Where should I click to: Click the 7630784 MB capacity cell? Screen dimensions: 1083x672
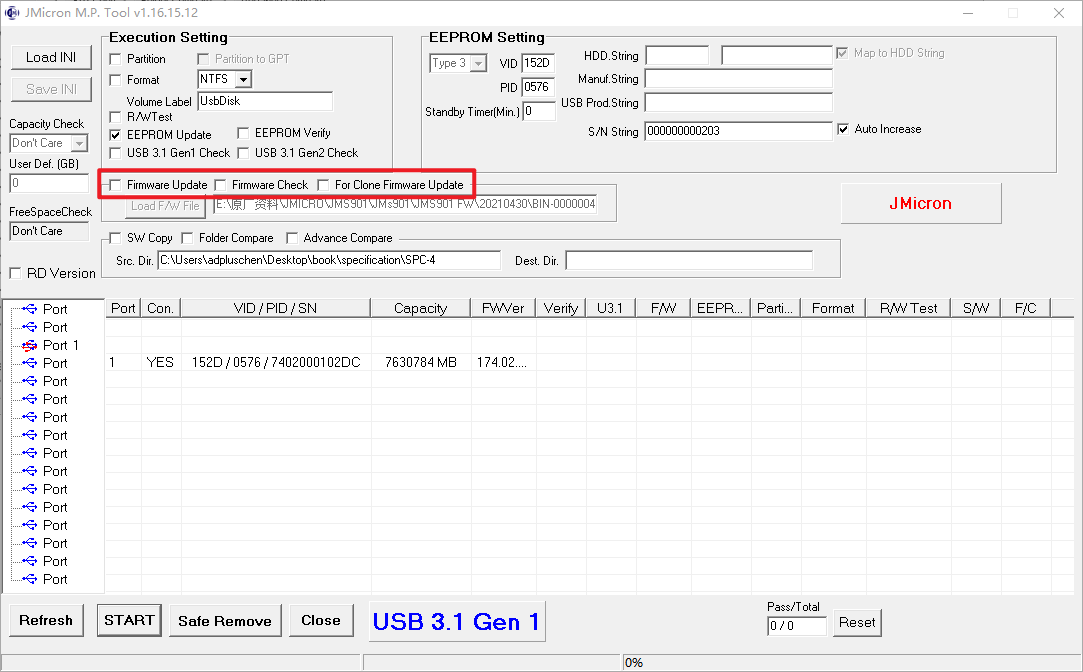(421, 363)
